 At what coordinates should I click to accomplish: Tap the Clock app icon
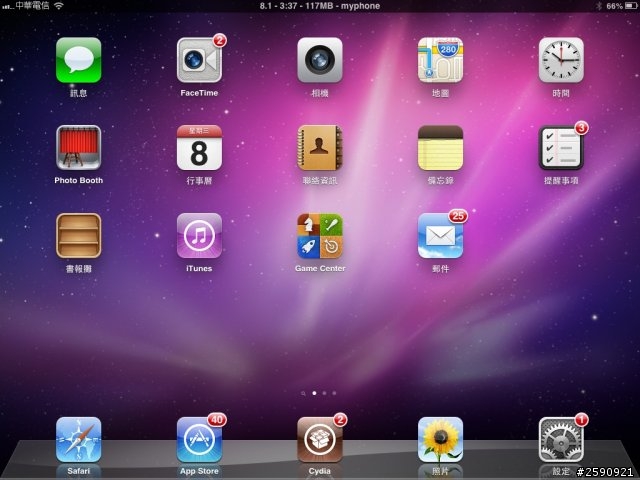(x=561, y=60)
